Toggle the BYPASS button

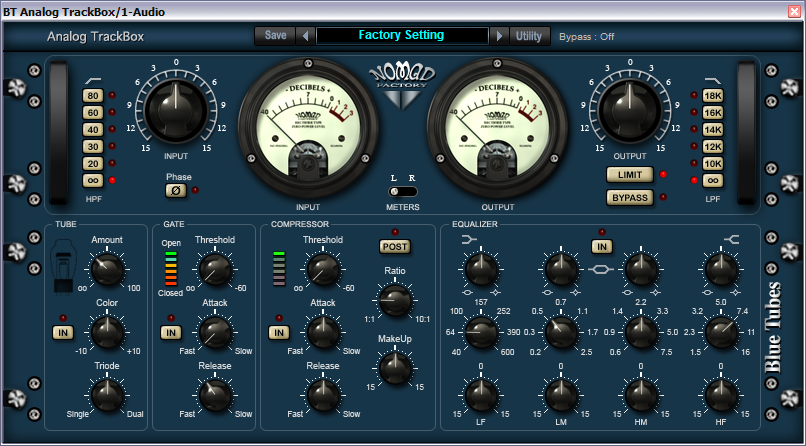(x=630, y=198)
